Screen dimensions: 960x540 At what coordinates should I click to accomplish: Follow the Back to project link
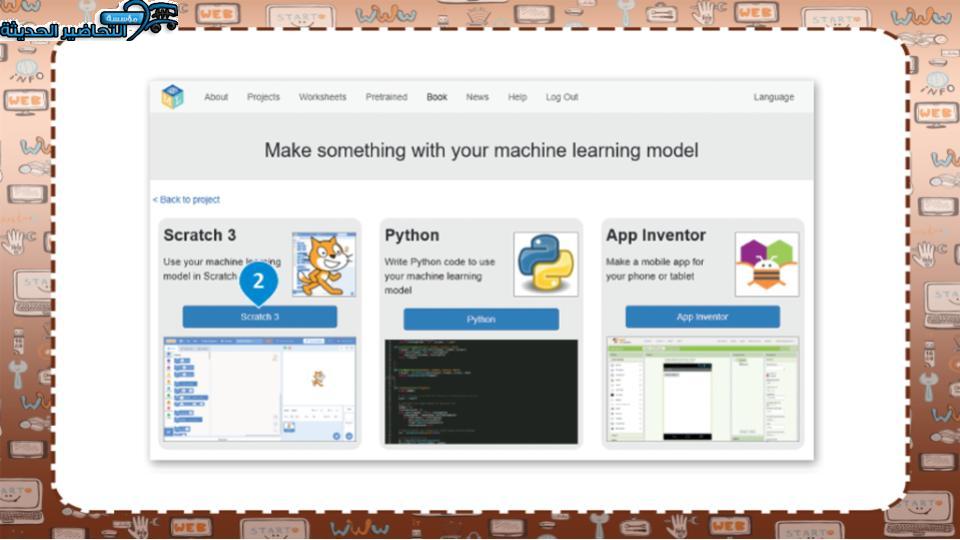(x=186, y=200)
